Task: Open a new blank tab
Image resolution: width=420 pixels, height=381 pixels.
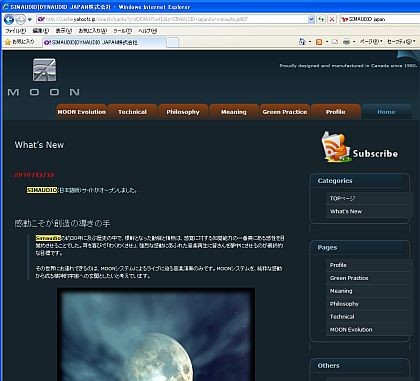Action: 172,42
